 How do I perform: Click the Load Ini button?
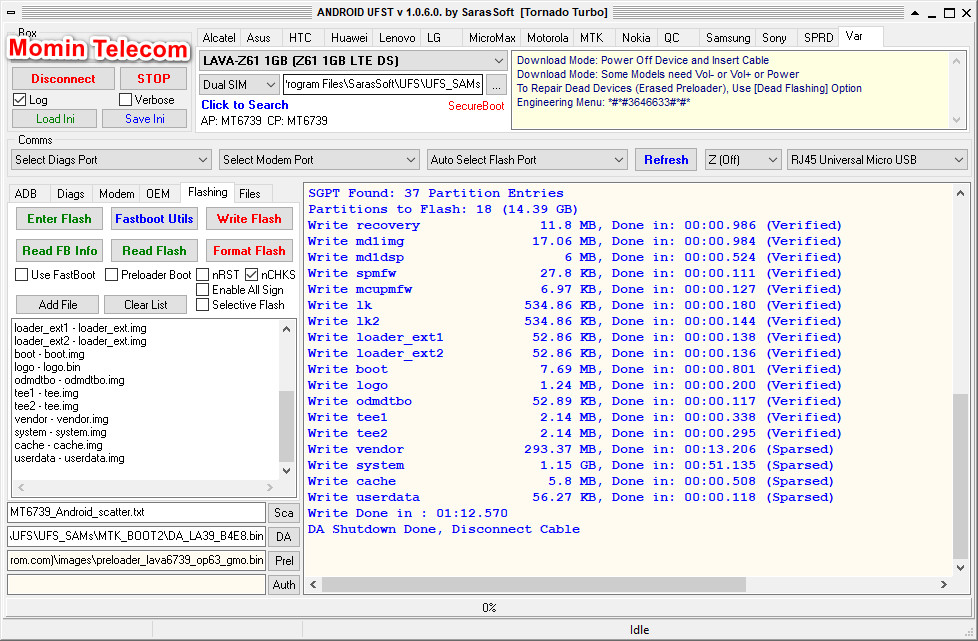[55, 118]
